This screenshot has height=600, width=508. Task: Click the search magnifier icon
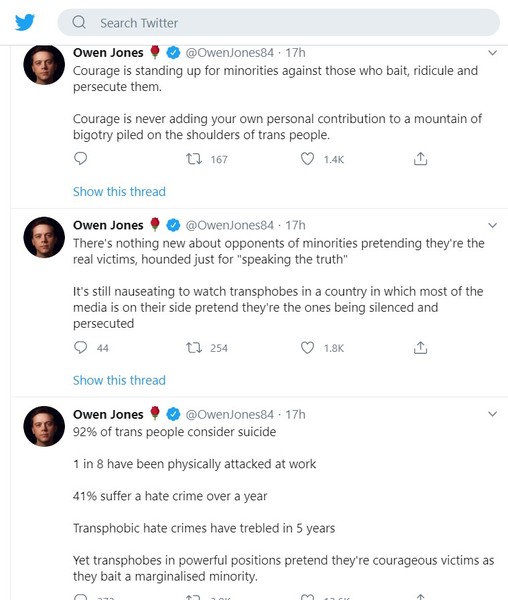79,22
